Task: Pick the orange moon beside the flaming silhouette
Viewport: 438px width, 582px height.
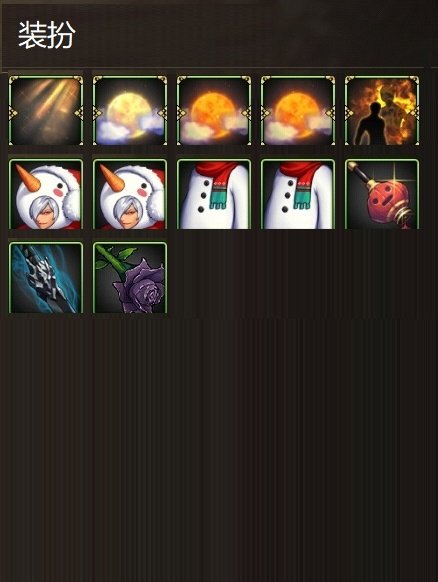Action: [298, 111]
